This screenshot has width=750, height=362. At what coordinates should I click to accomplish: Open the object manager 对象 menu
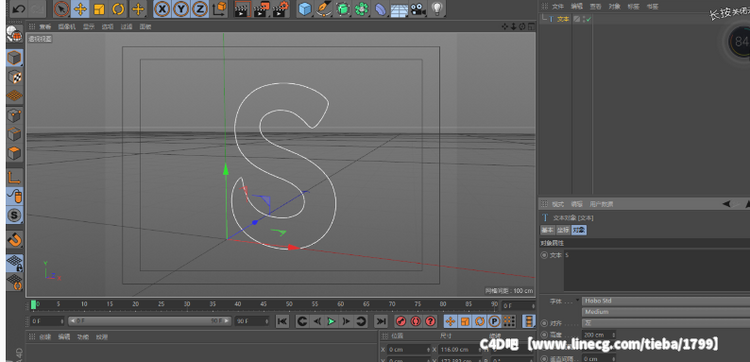pyautogui.click(x=614, y=6)
